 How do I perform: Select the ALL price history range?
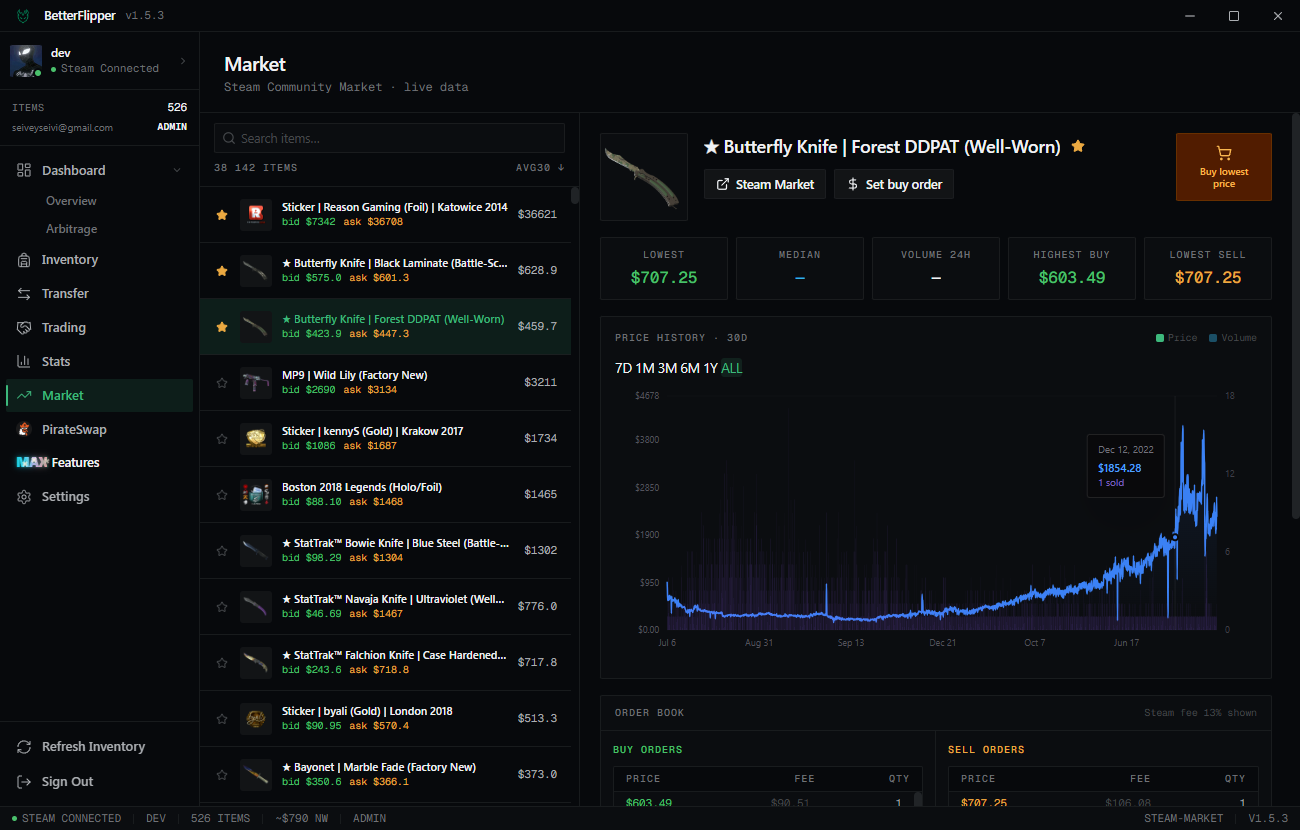coord(732,369)
